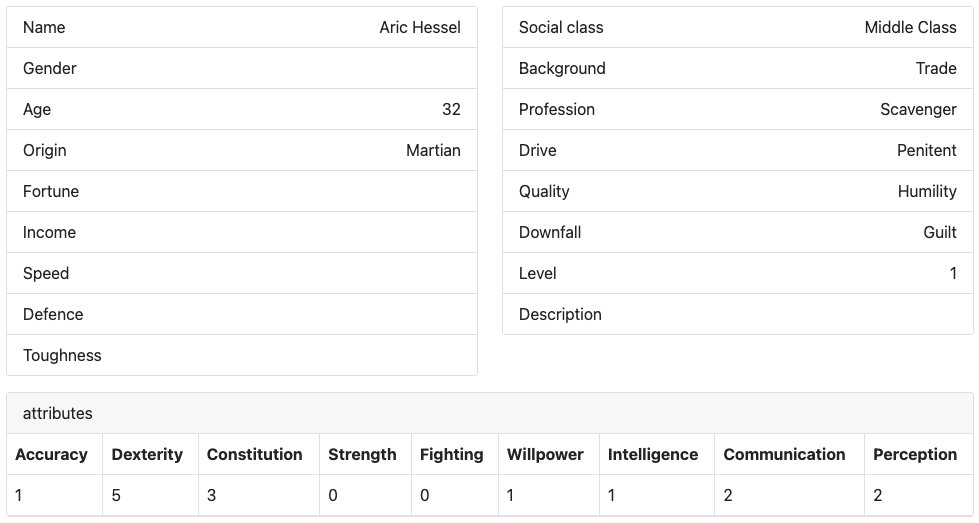Viewport: 979px width, 523px height.
Task: Click the Perception value cell 2
Action: 915,495
